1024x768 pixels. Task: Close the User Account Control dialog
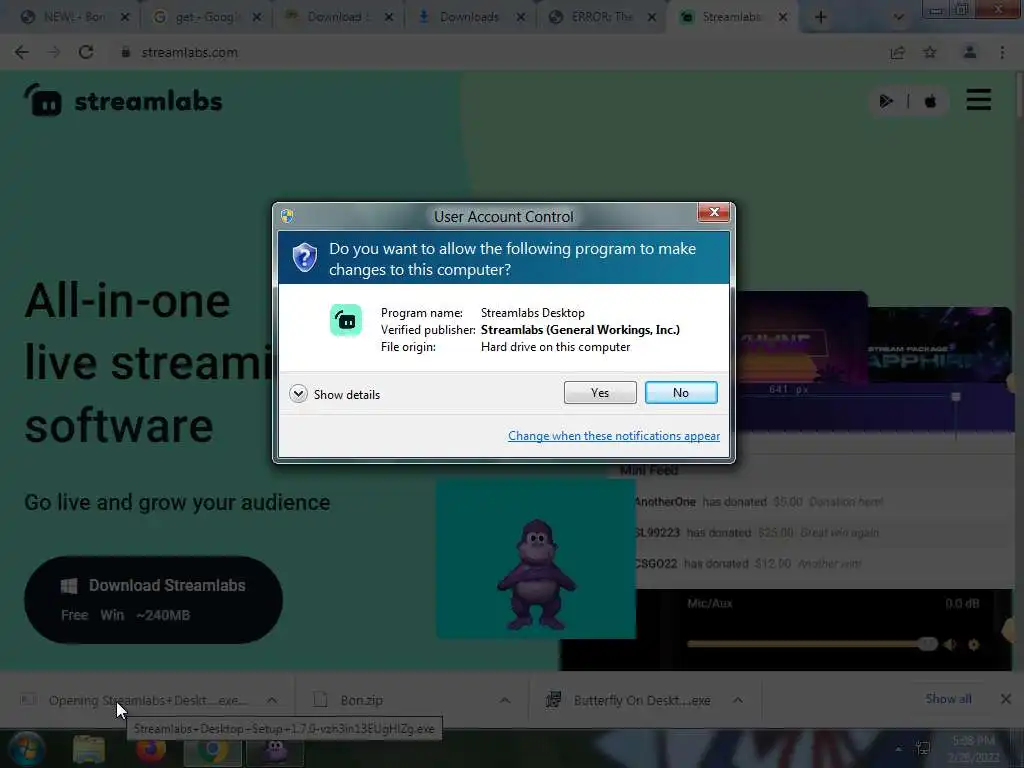point(713,212)
